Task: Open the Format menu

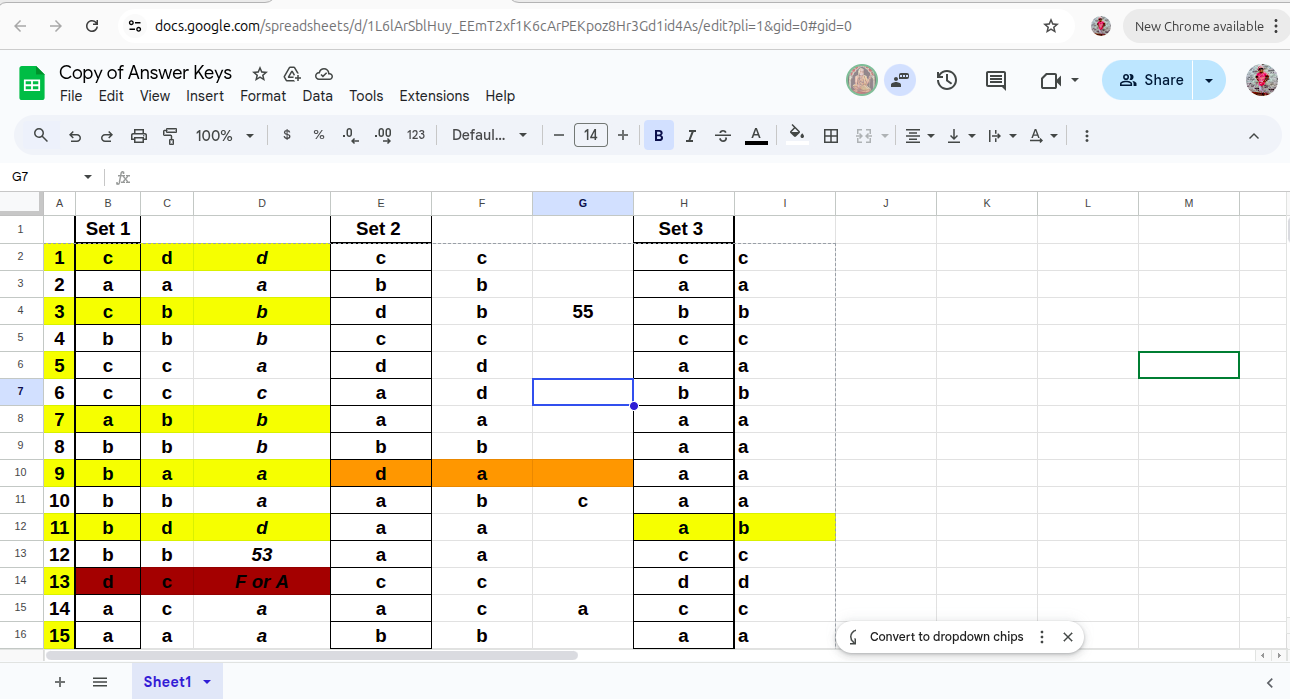Action: [263, 96]
